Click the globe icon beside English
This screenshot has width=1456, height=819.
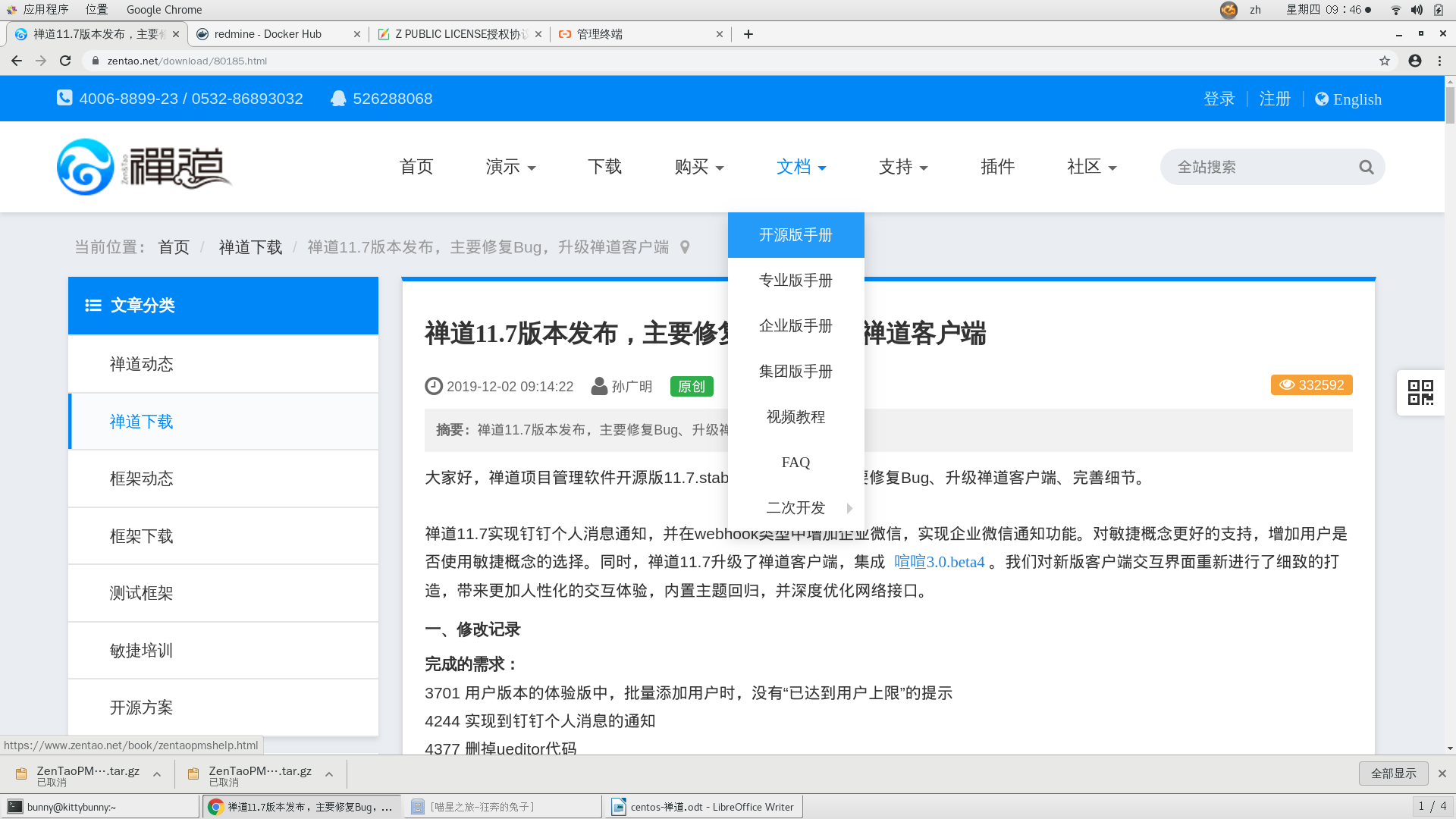[x=1322, y=99]
